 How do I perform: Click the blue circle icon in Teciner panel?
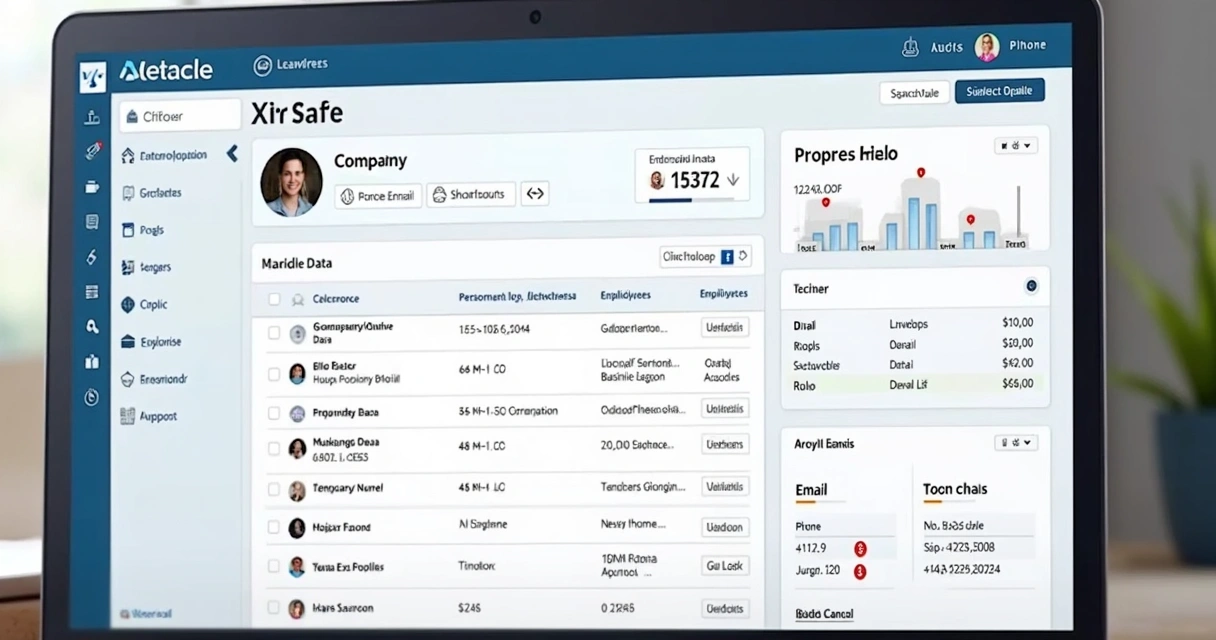pos(1031,286)
